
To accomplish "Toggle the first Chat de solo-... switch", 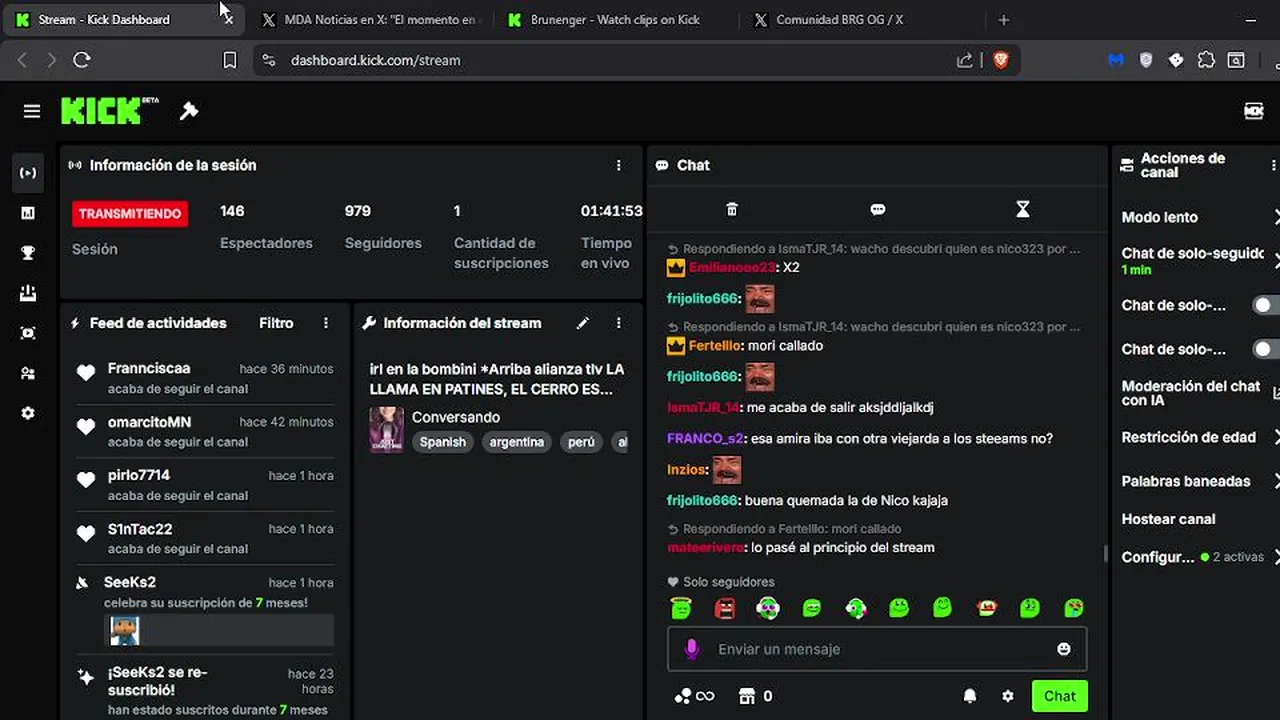I will (1267, 305).
